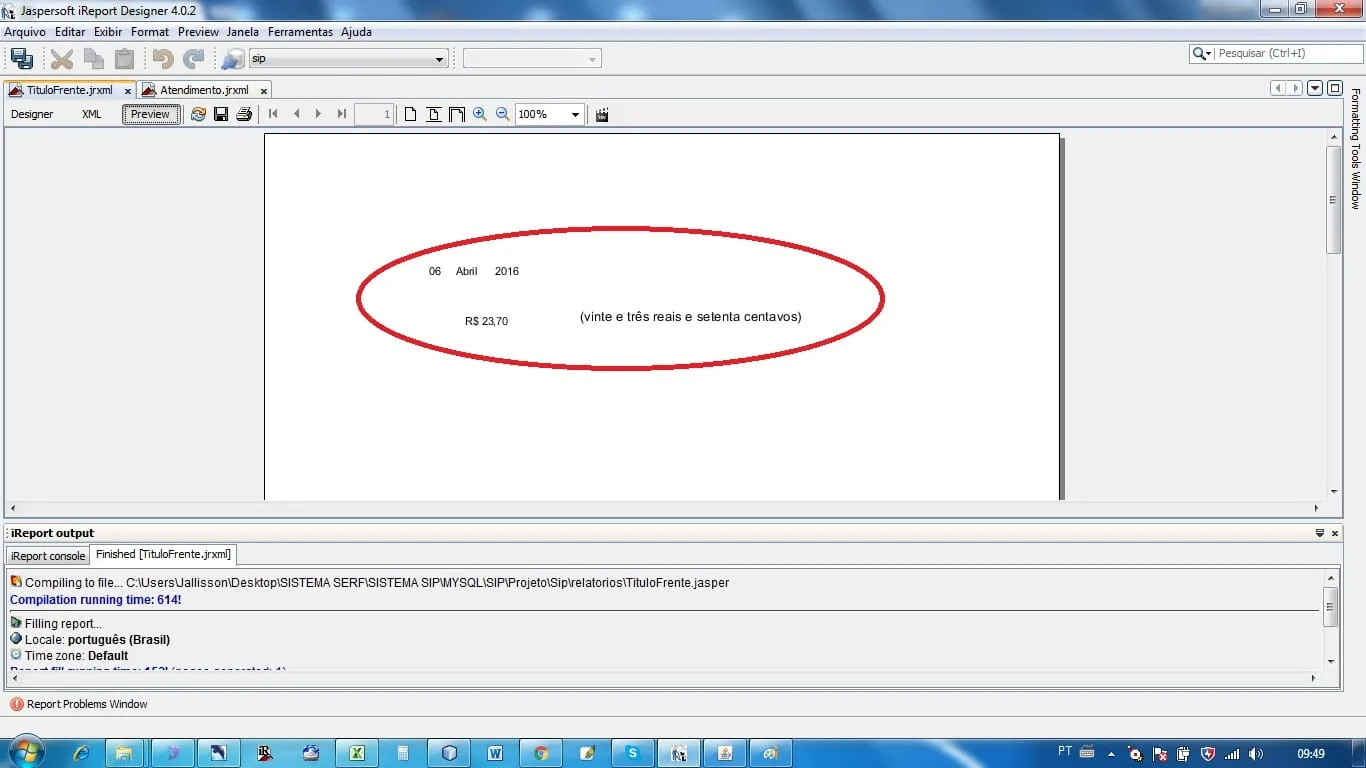Click the Reload report icon
The width and height of the screenshot is (1366, 768).
click(x=198, y=114)
